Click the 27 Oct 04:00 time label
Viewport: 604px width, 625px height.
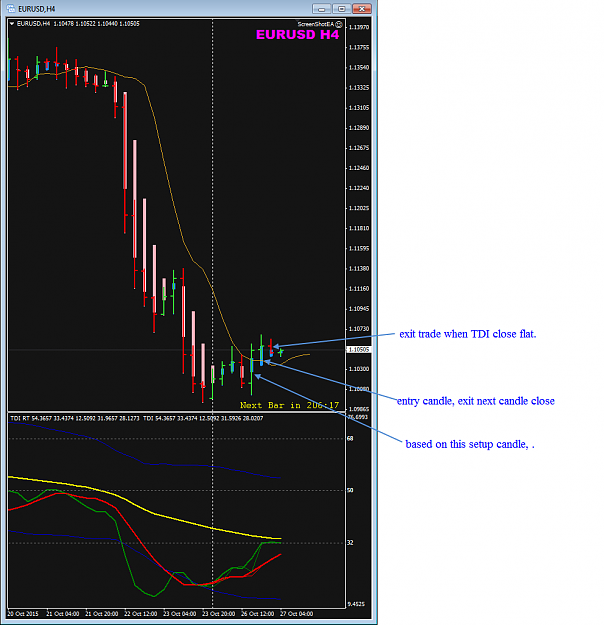[296, 614]
